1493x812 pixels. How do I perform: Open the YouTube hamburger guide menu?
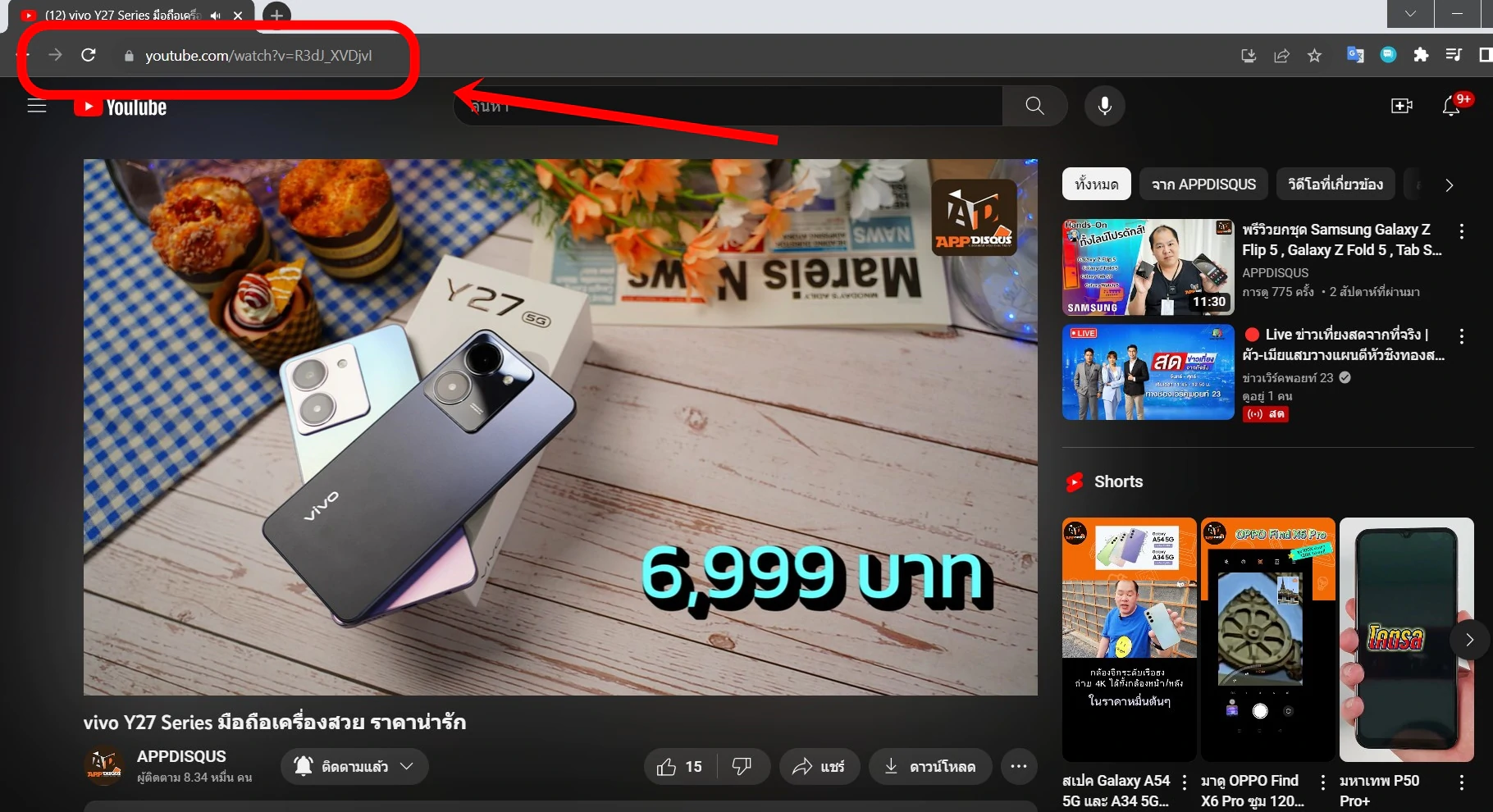pyautogui.click(x=37, y=106)
